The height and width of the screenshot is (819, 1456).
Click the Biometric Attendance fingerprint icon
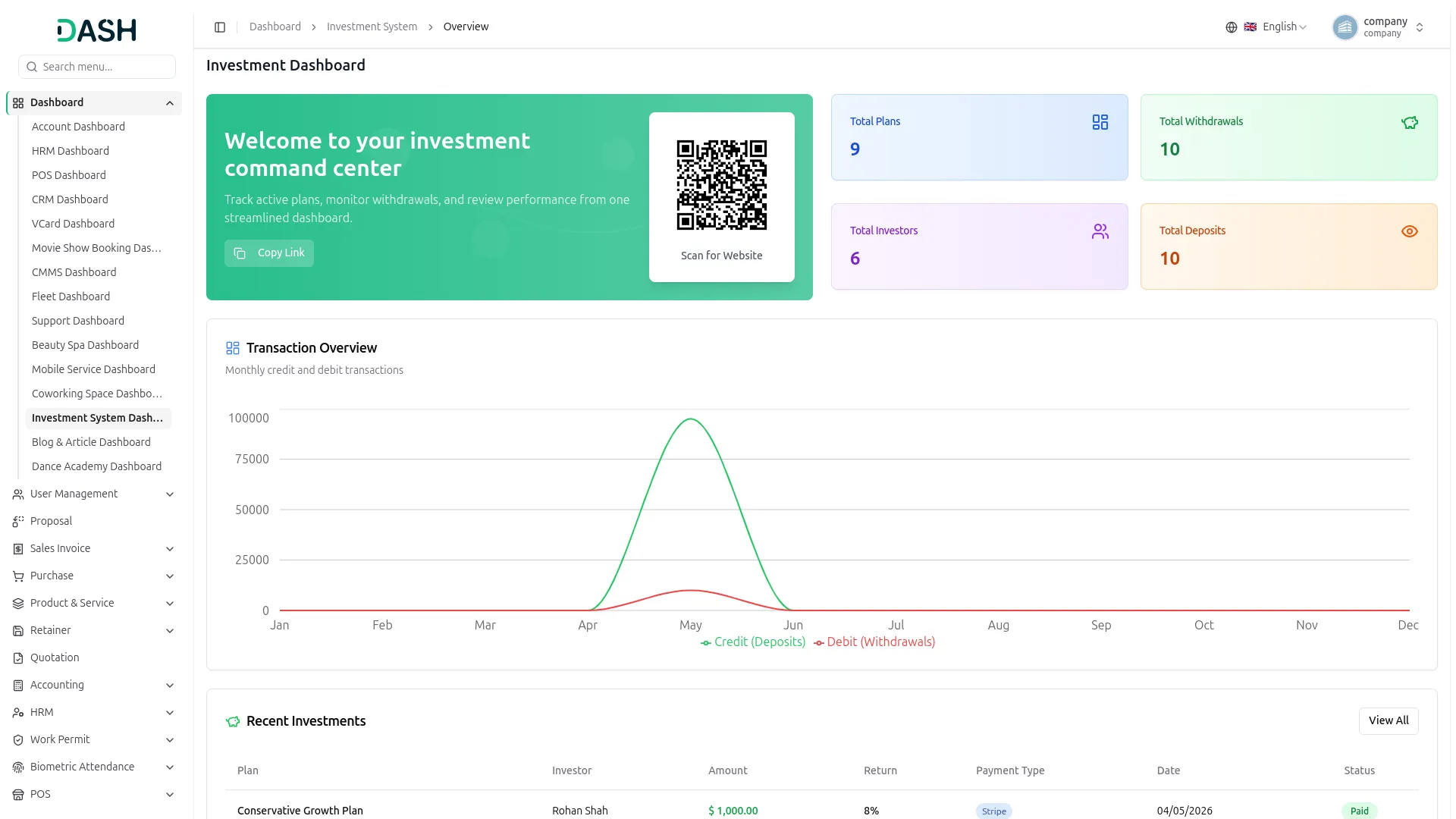[x=18, y=767]
